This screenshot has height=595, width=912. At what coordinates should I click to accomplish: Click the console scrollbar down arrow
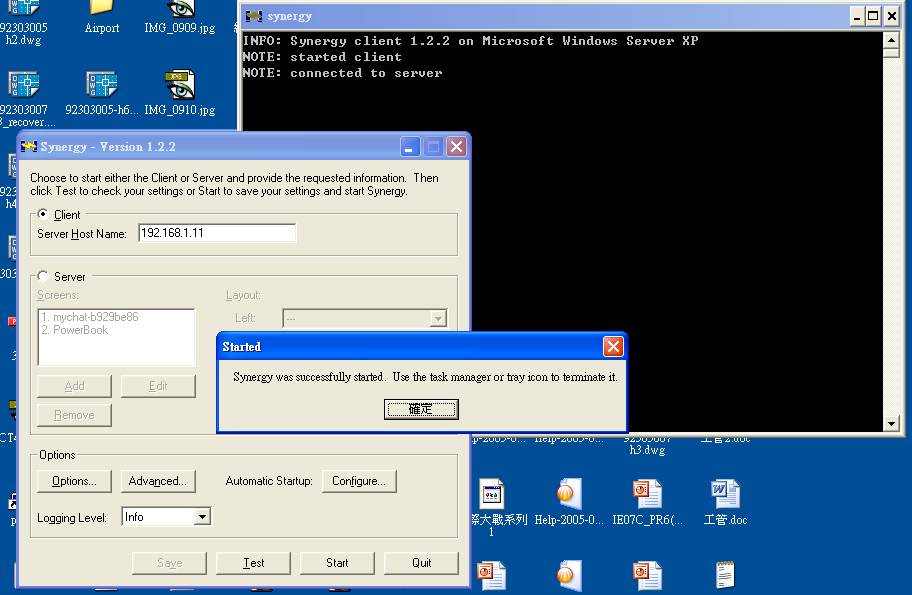tap(891, 423)
